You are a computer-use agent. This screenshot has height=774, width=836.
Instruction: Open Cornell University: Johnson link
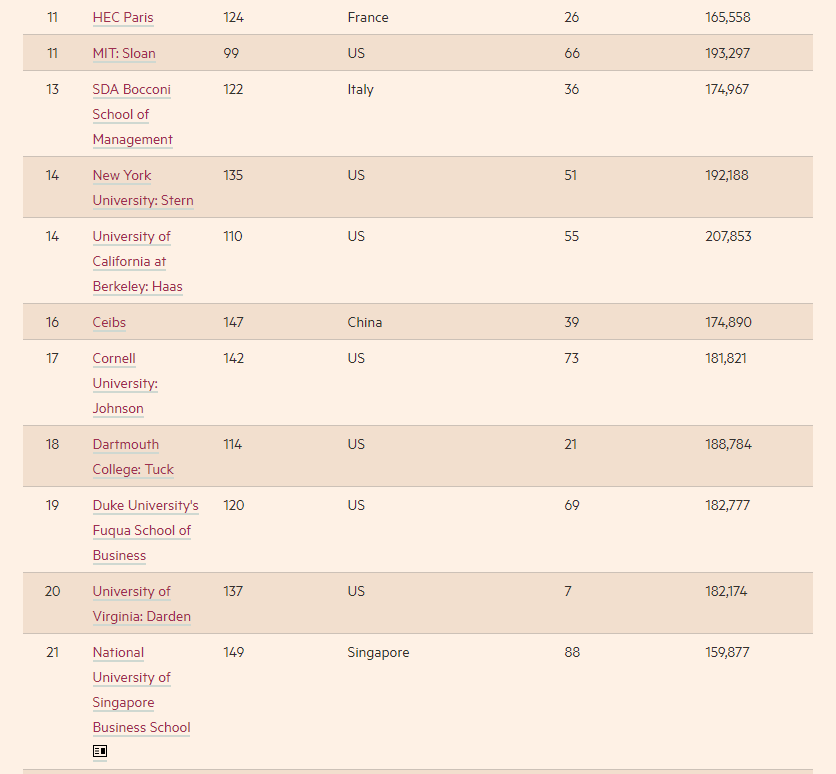pos(125,383)
